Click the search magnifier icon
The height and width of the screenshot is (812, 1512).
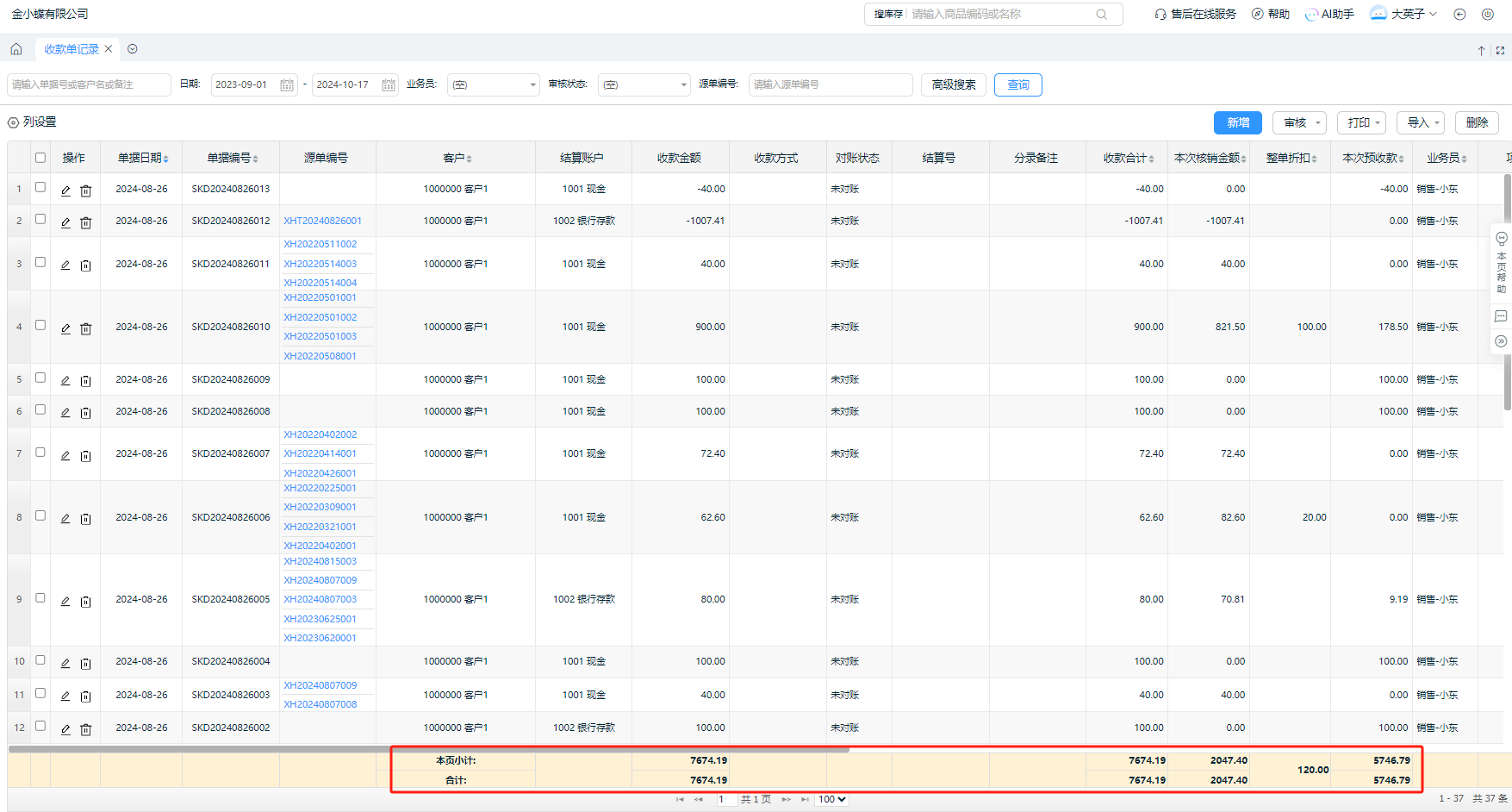(1101, 15)
